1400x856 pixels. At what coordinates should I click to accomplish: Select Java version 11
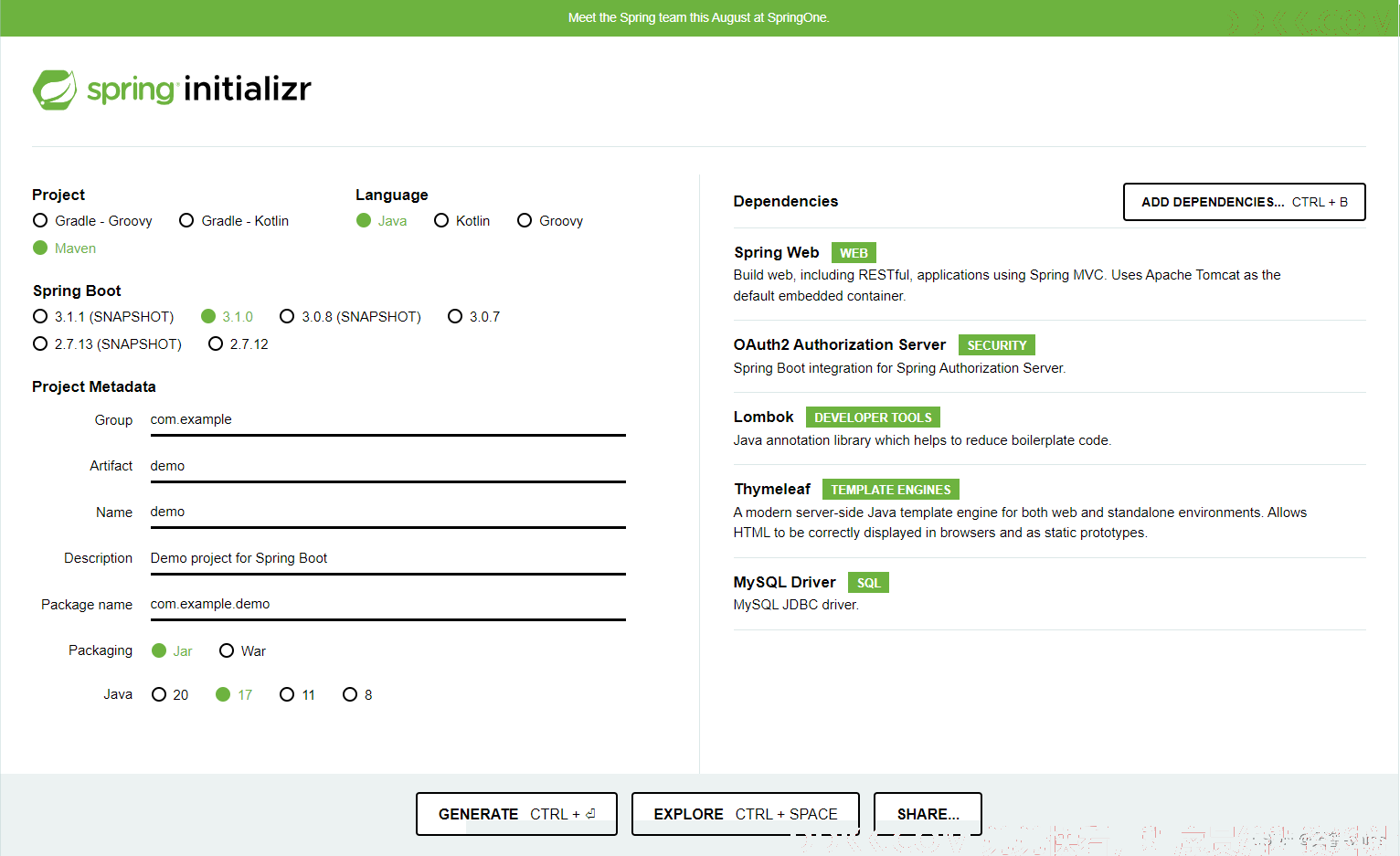tap(297, 695)
